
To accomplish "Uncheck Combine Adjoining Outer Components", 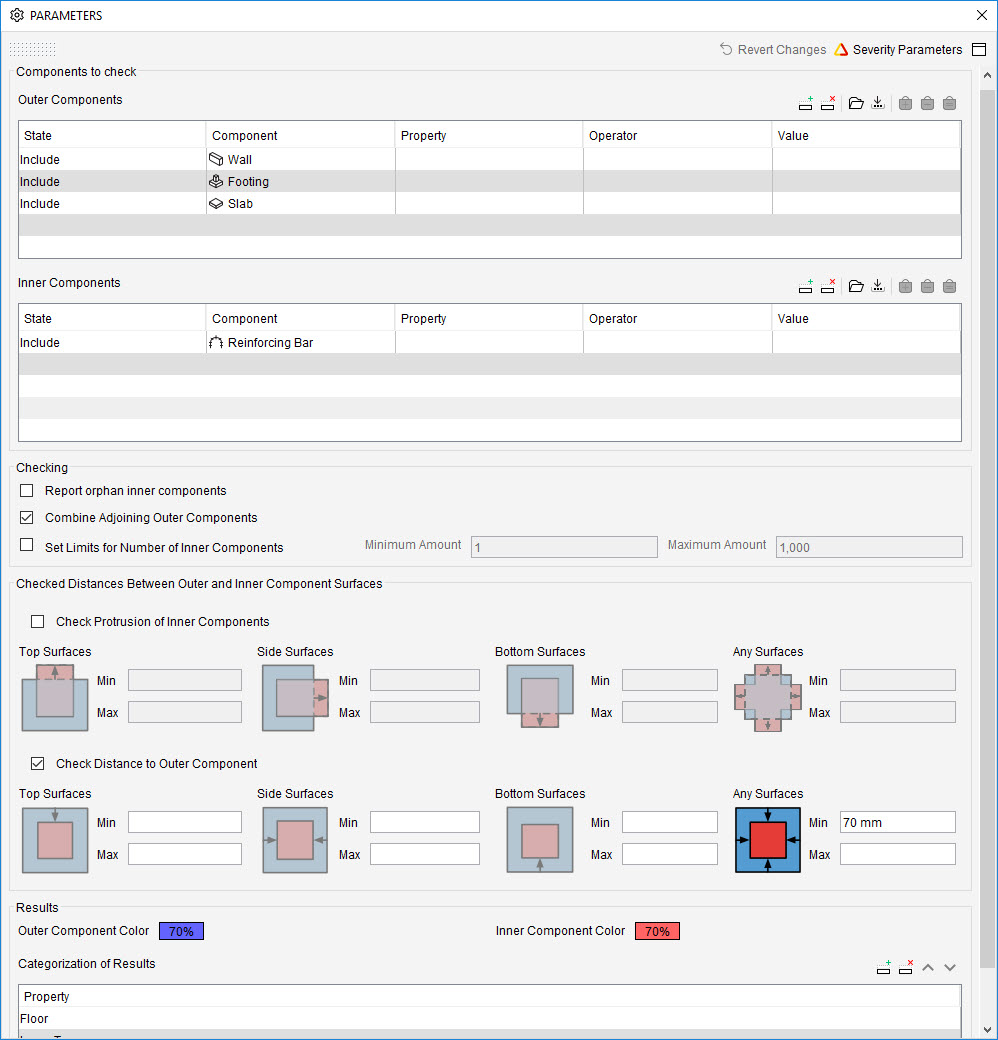I will coord(27,518).
